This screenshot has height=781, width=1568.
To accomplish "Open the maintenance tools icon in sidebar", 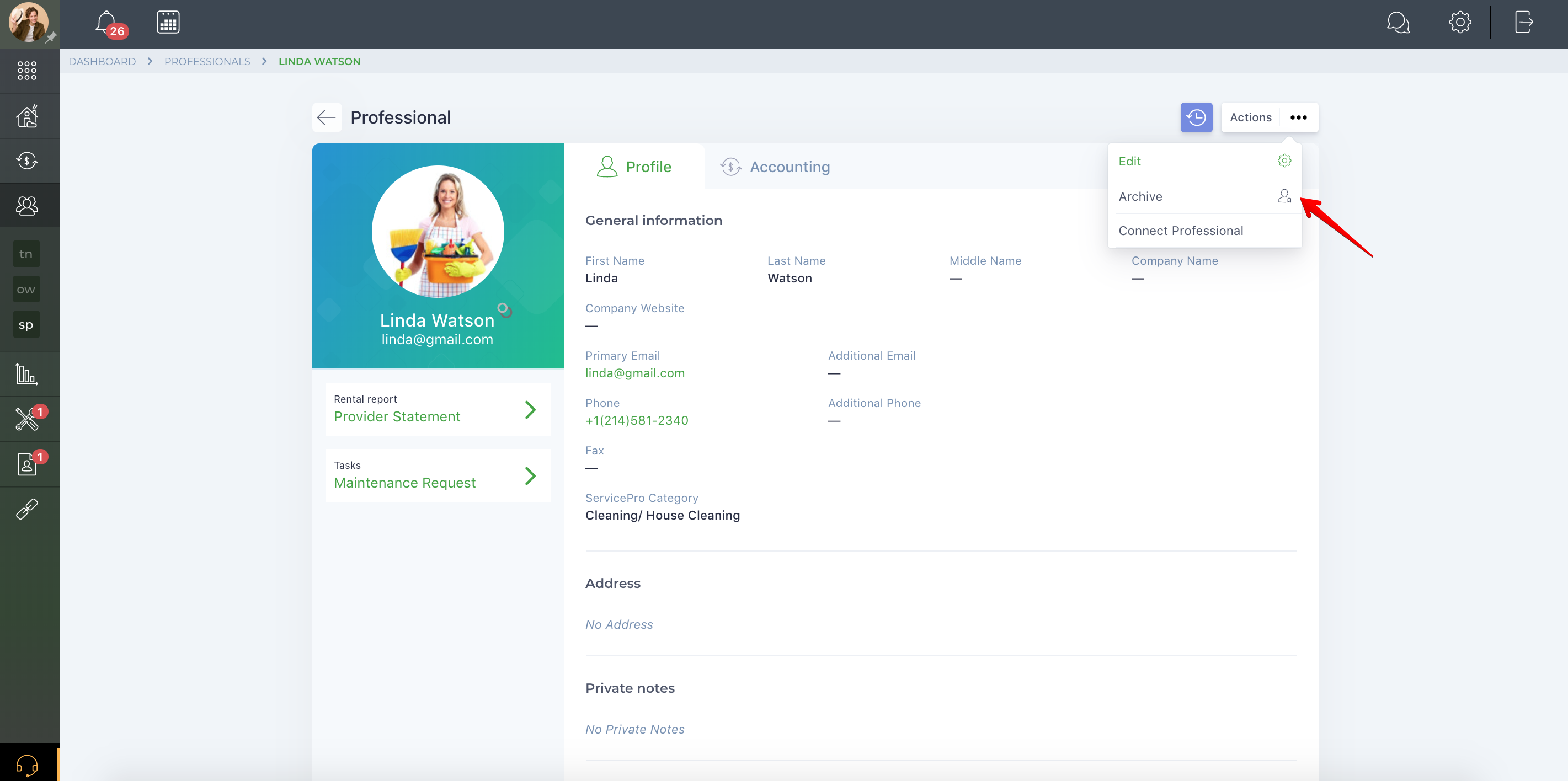I will (x=27, y=419).
